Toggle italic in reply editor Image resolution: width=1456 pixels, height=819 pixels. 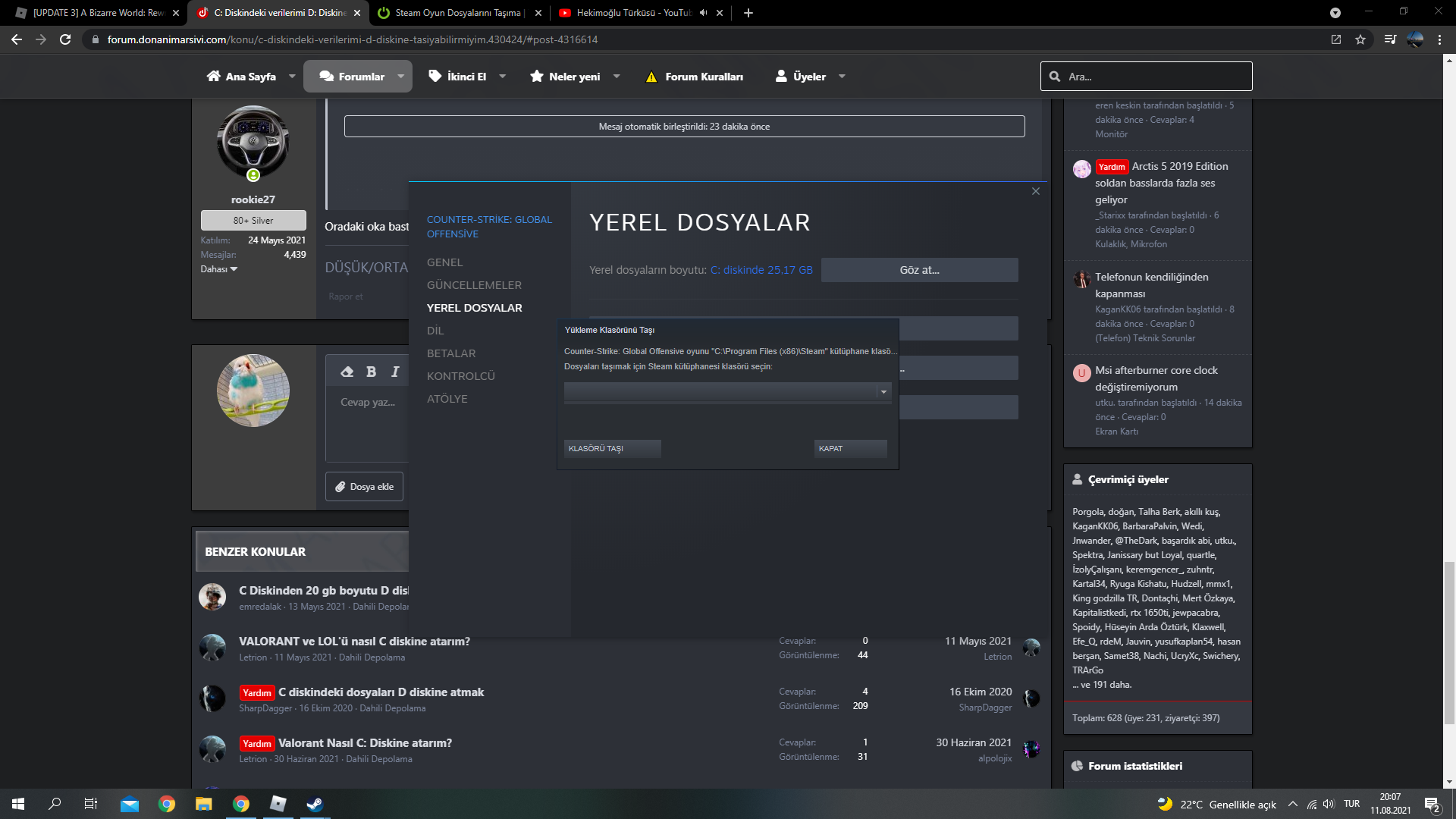(395, 372)
